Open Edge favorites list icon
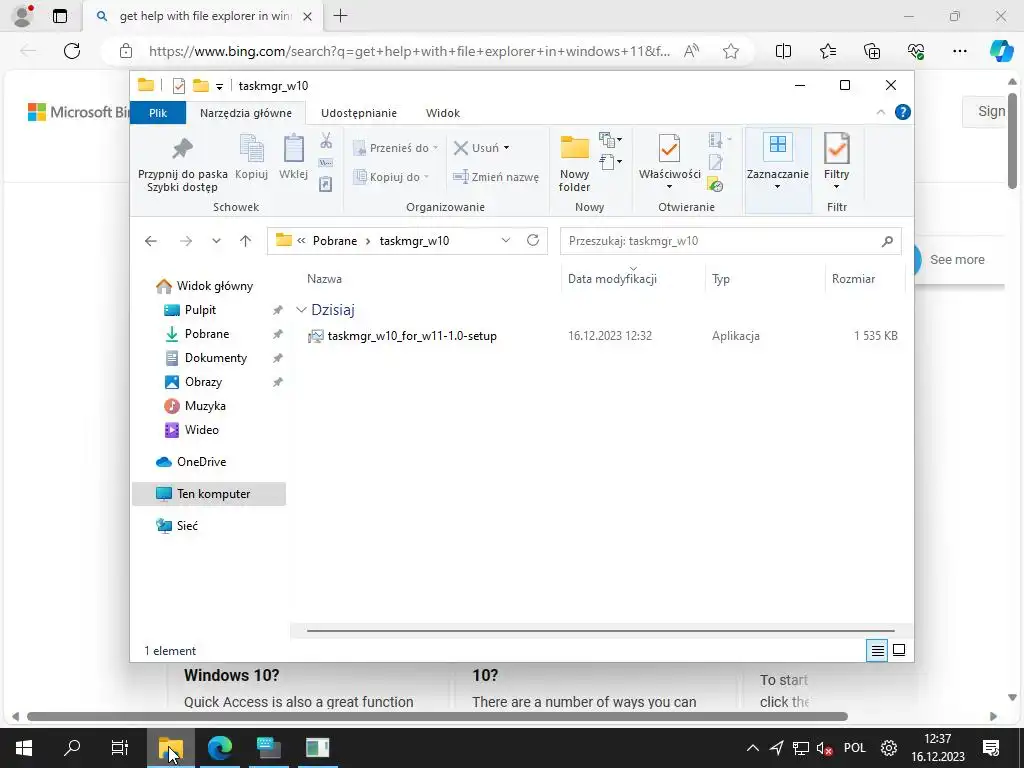The height and width of the screenshot is (768, 1024). pyautogui.click(x=827, y=51)
